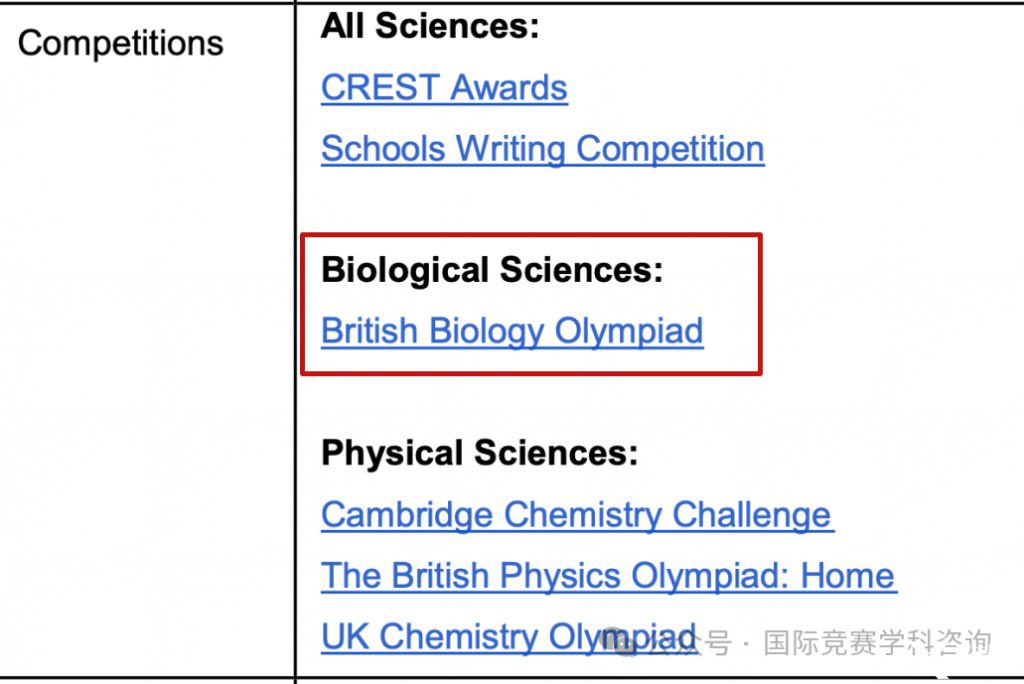Select the Biological Sciences heading
Screen dimensions: 1024x684
(492, 270)
